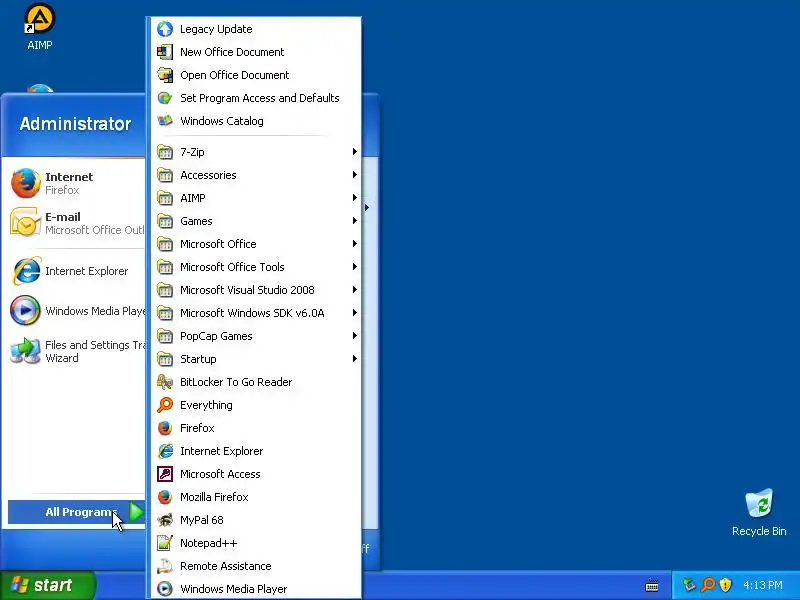Click the MyPal 68 text label
Viewport: 800px width, 600px height.
pyautogui.click(x=202, y=520)
